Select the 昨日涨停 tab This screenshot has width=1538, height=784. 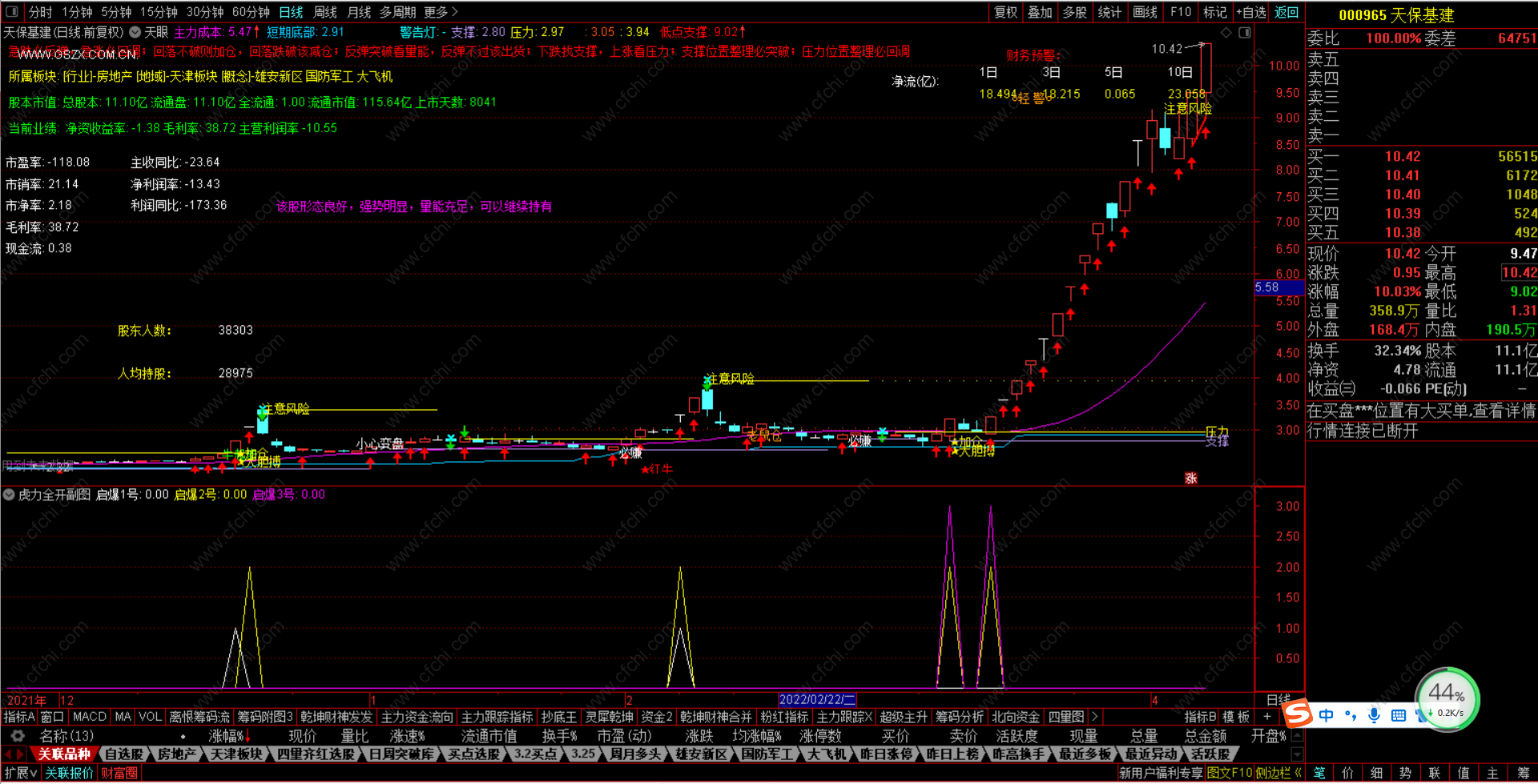(886, 754)
